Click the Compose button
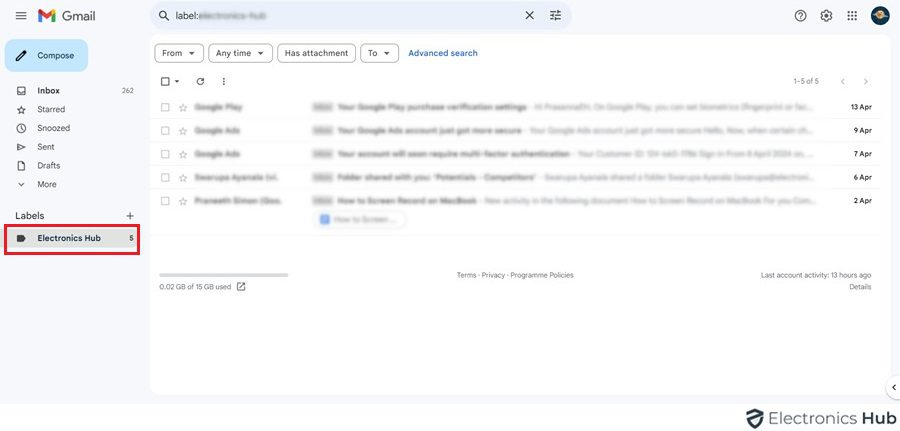The image size is (900, 431). coord(46,56)
